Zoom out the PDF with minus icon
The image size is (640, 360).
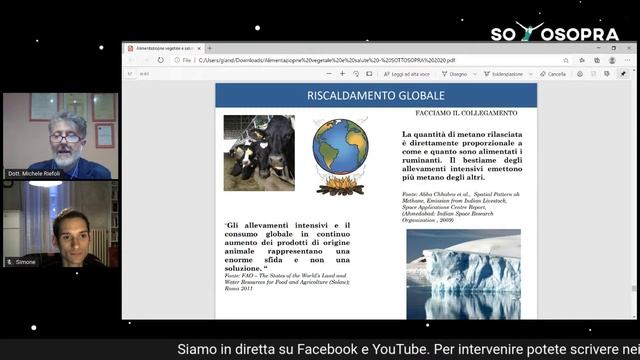[x=329, y=74]
